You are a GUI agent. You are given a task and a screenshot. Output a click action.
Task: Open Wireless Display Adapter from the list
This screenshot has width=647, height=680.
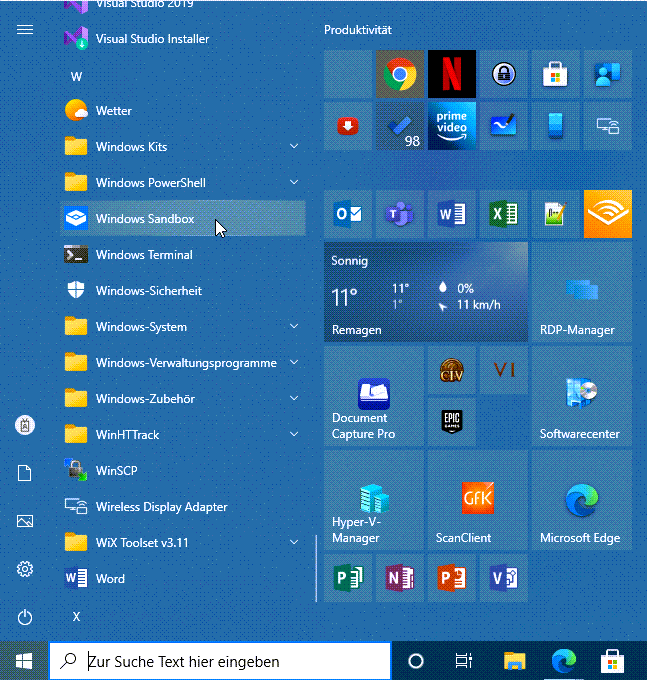pyautogui.click(x=183, y=507)
